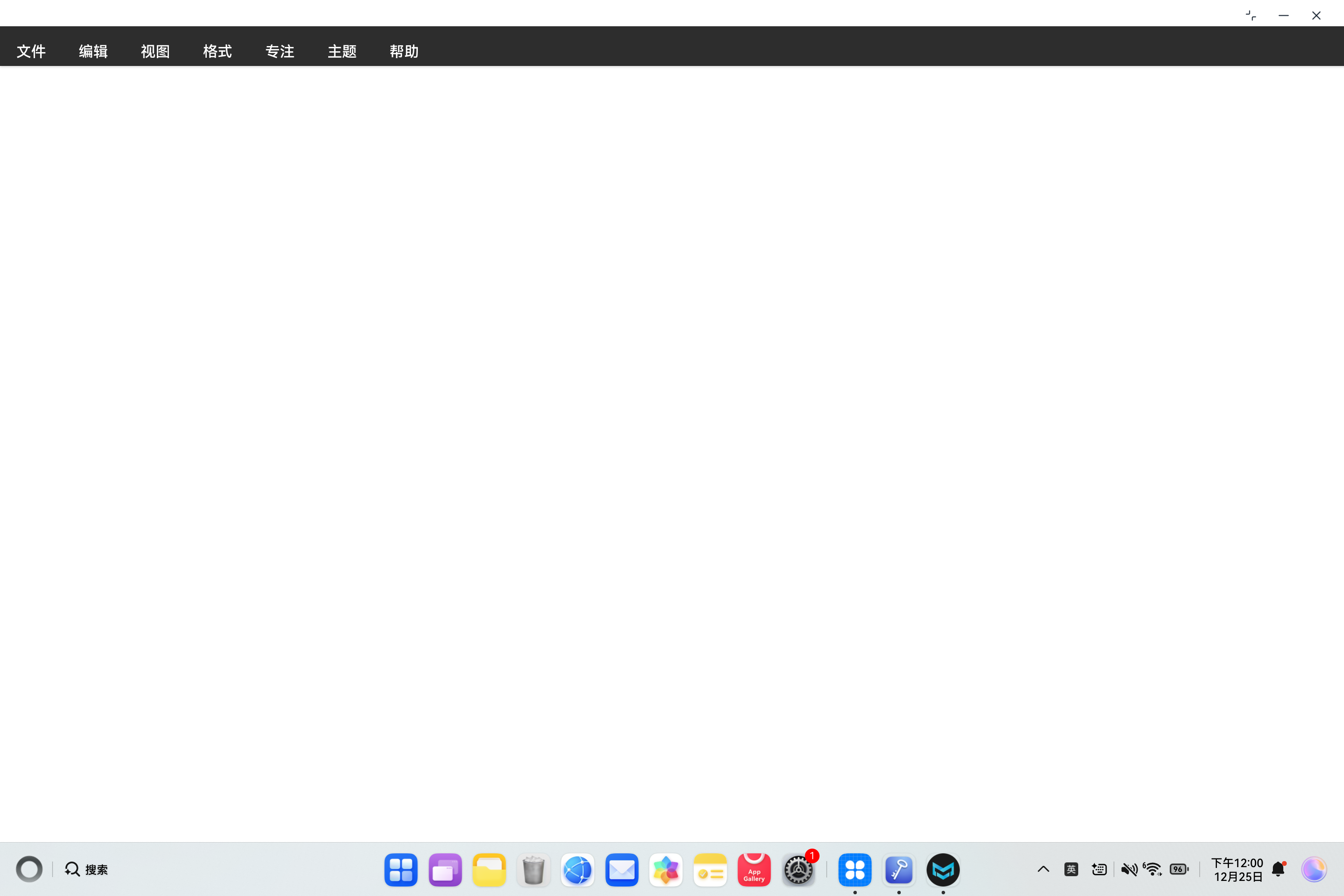Image resolution: width=1344 pixels, height=896 pixels.
Task: Open the yellow file manager folder icon
Action: coord(489,870)
